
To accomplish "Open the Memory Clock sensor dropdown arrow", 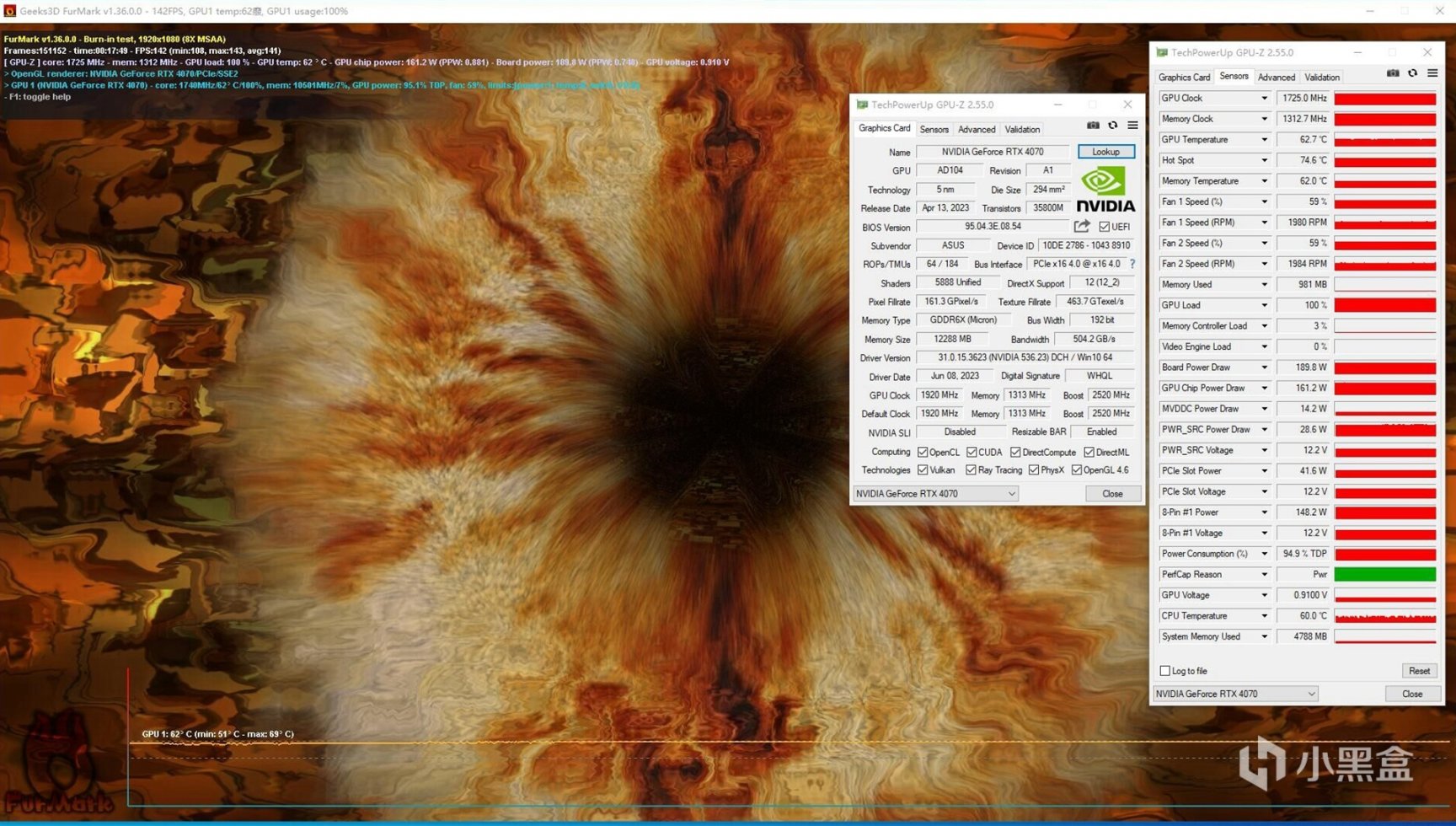I will [x=1264, y=119].
